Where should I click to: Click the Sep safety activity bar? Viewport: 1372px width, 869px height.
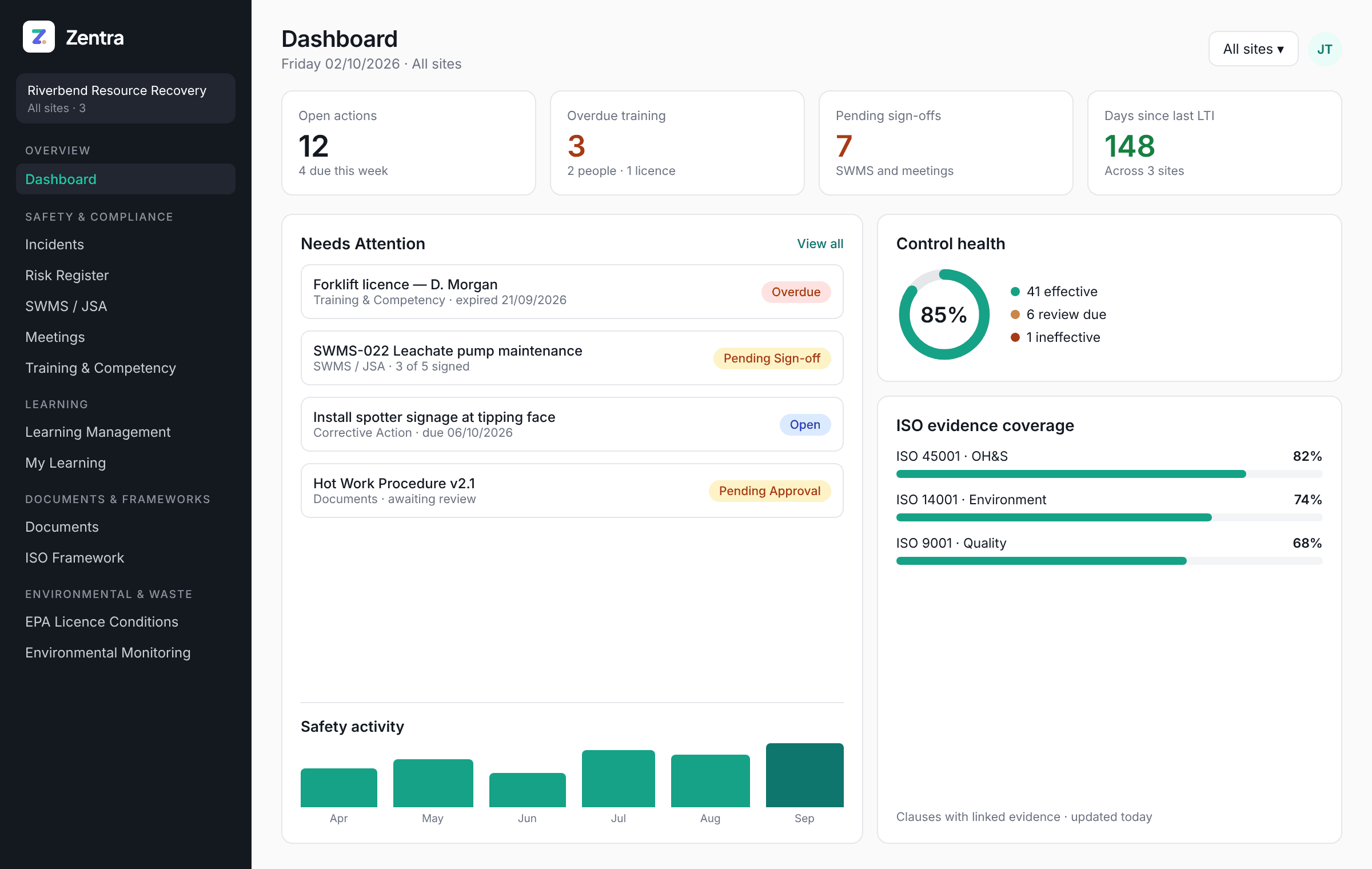805,775
